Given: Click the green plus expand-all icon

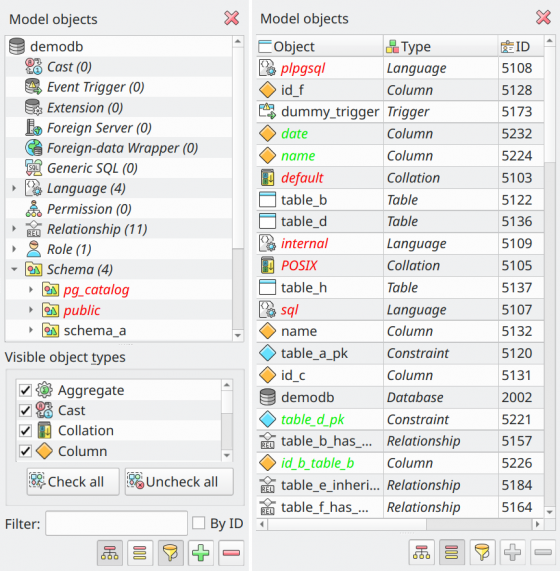Looking at the screenshot, I should coord(201,553).
